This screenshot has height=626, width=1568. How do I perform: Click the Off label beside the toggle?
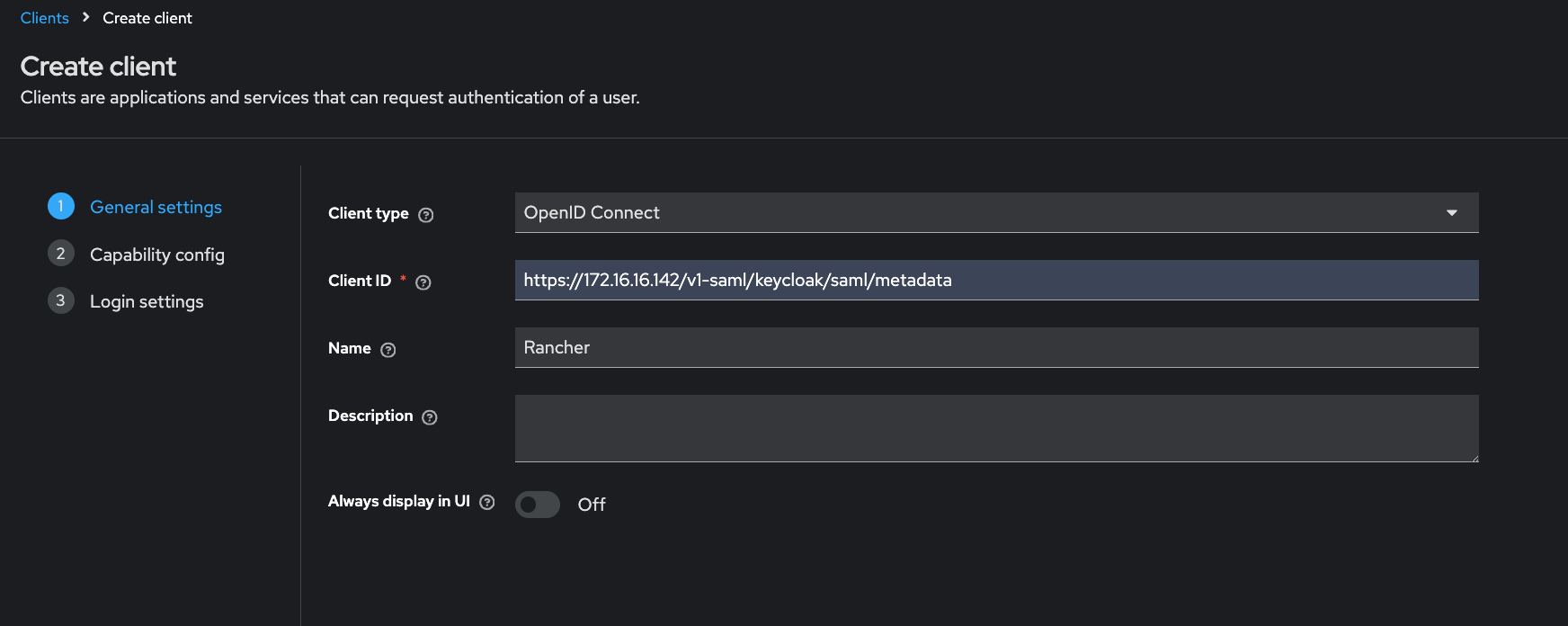592,505
